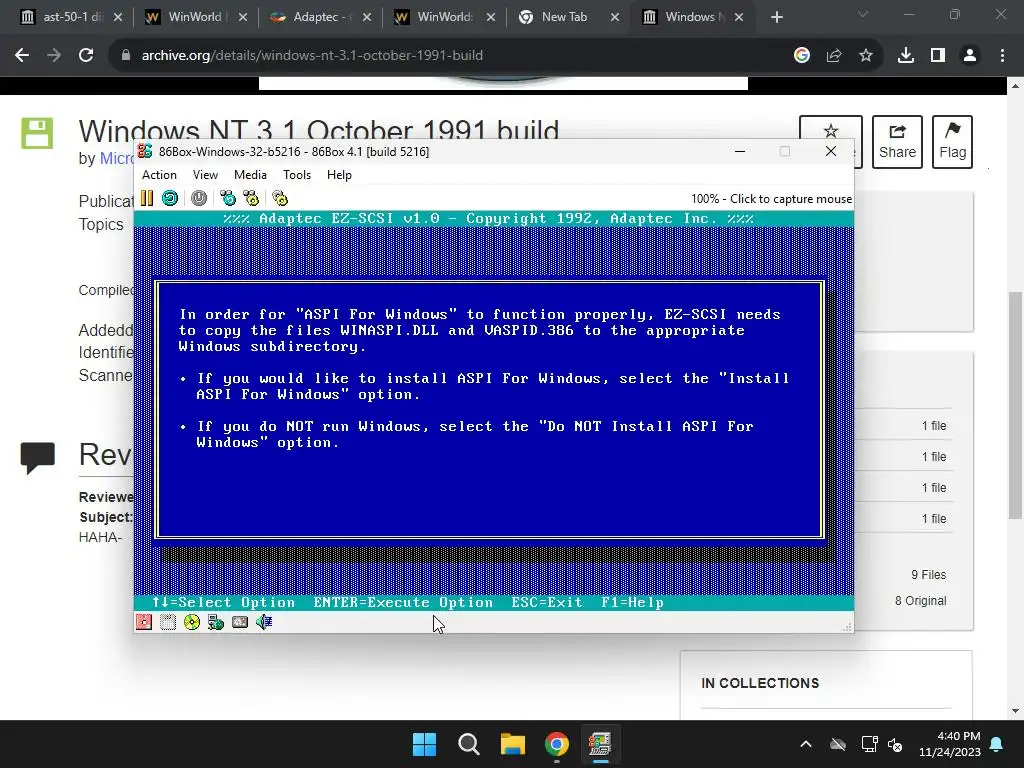Screen dimensions: 1024x768
Task: Open the Windows Start menu
Action: [x=424, y=744]
